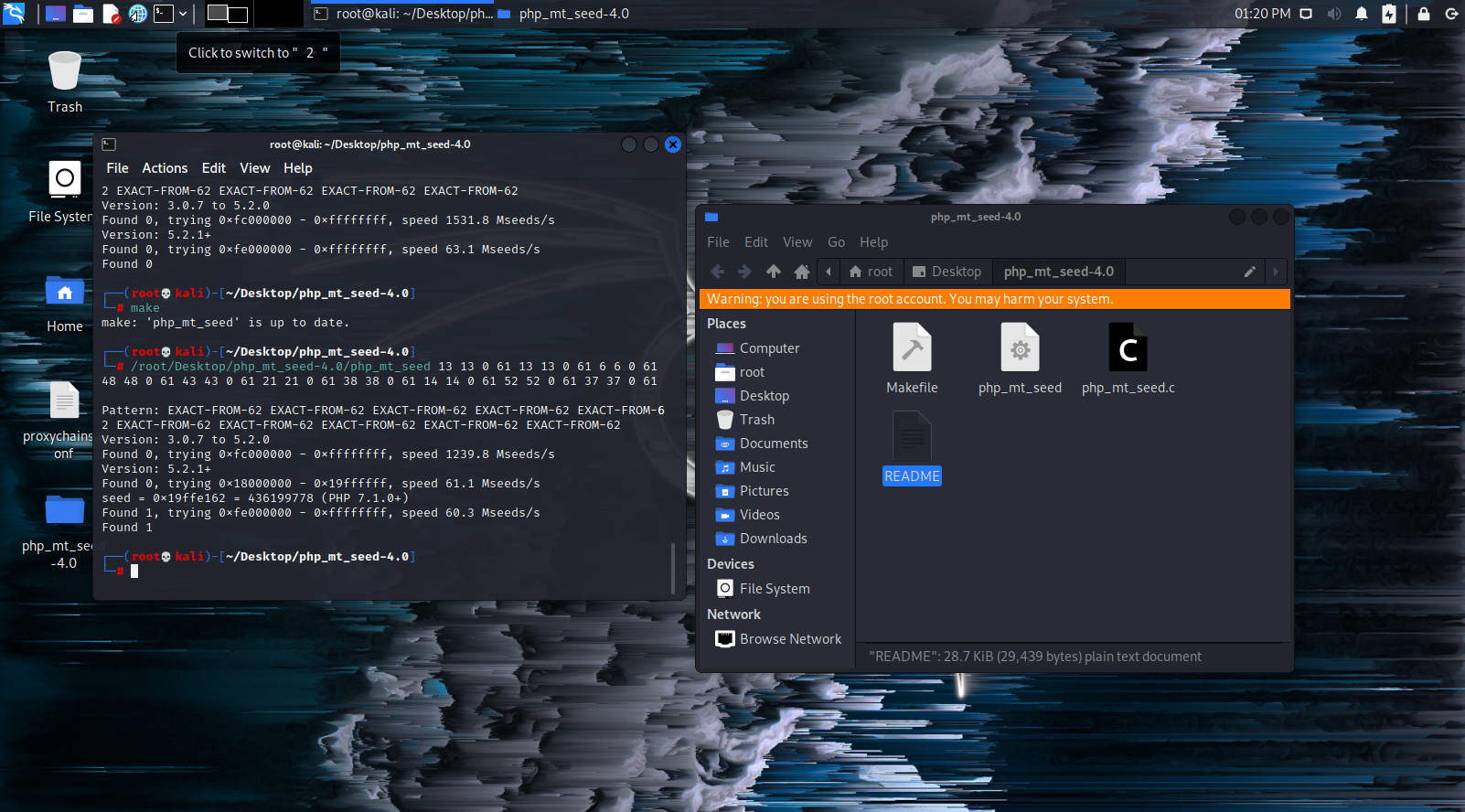Click path bar left scroll arrow
Viewport: 1465px width, 812px height.
click(829, 272)
